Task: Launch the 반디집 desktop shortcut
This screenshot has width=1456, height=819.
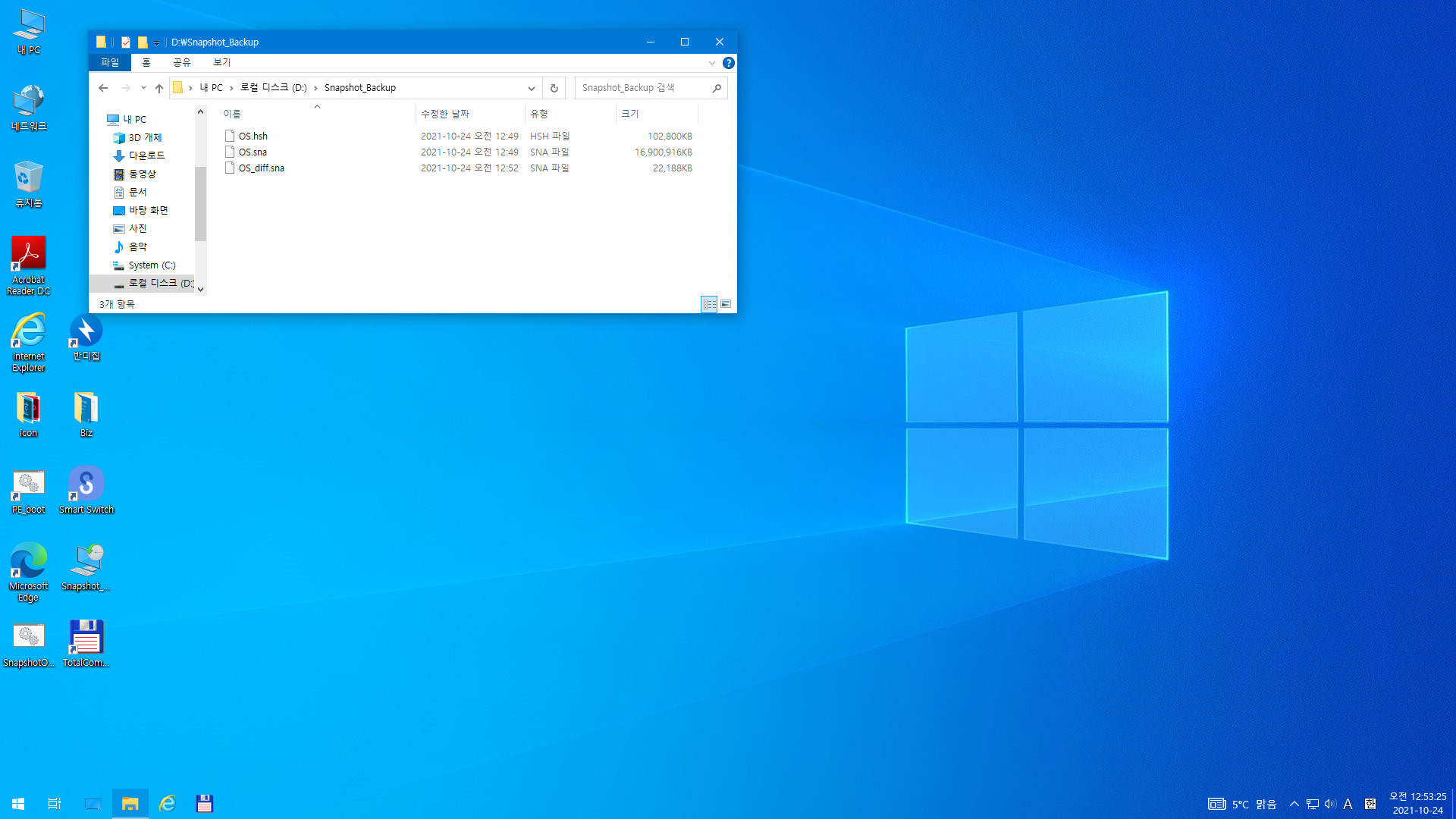Action: pyautogui.click(x=86, y=338)
